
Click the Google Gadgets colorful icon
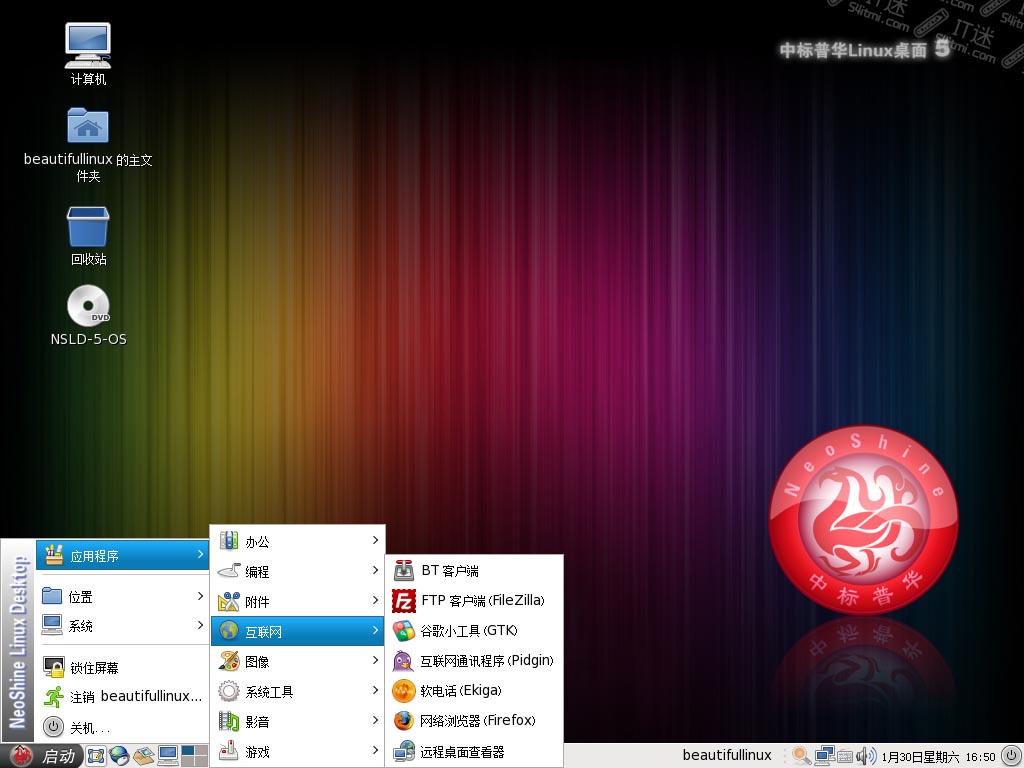click(x=404, y=631)
